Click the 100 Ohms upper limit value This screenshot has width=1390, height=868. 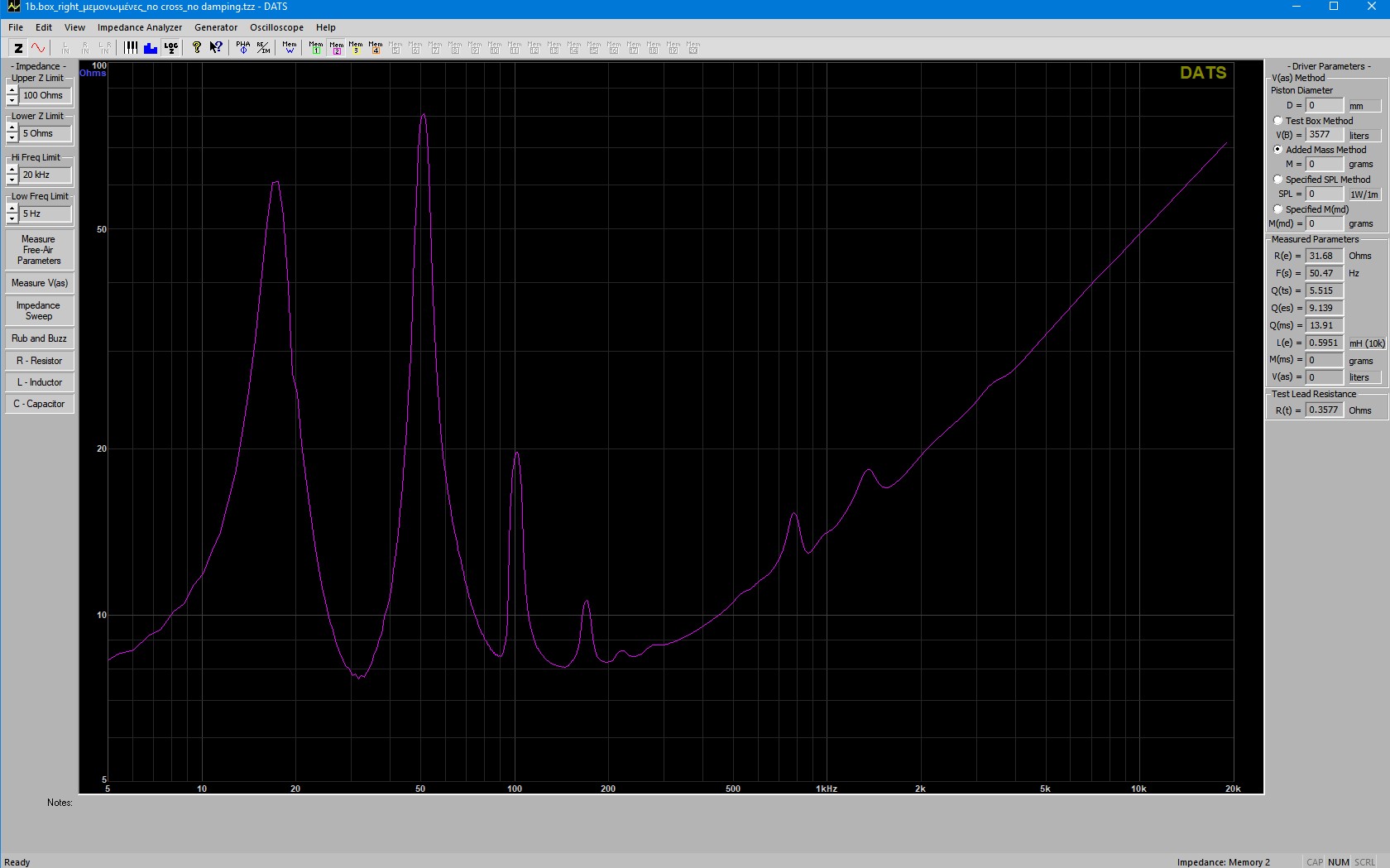coord(46,95)
